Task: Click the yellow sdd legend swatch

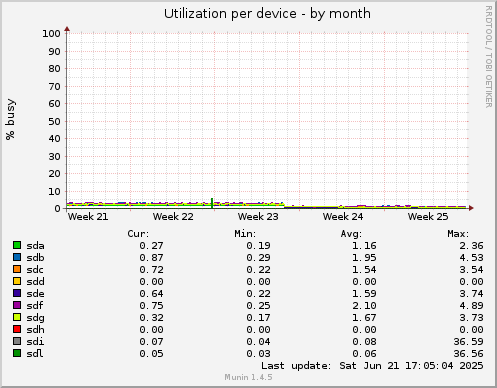Action: click(17, 281)
